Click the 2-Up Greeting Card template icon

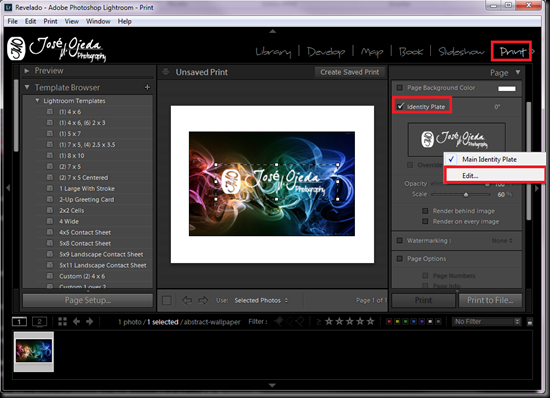pyautogui.click(x=50, y=199)
